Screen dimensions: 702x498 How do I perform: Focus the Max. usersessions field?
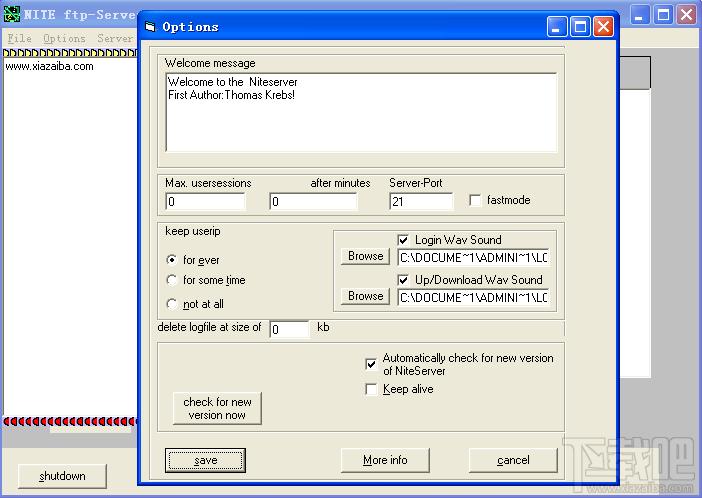click(205, 202)
